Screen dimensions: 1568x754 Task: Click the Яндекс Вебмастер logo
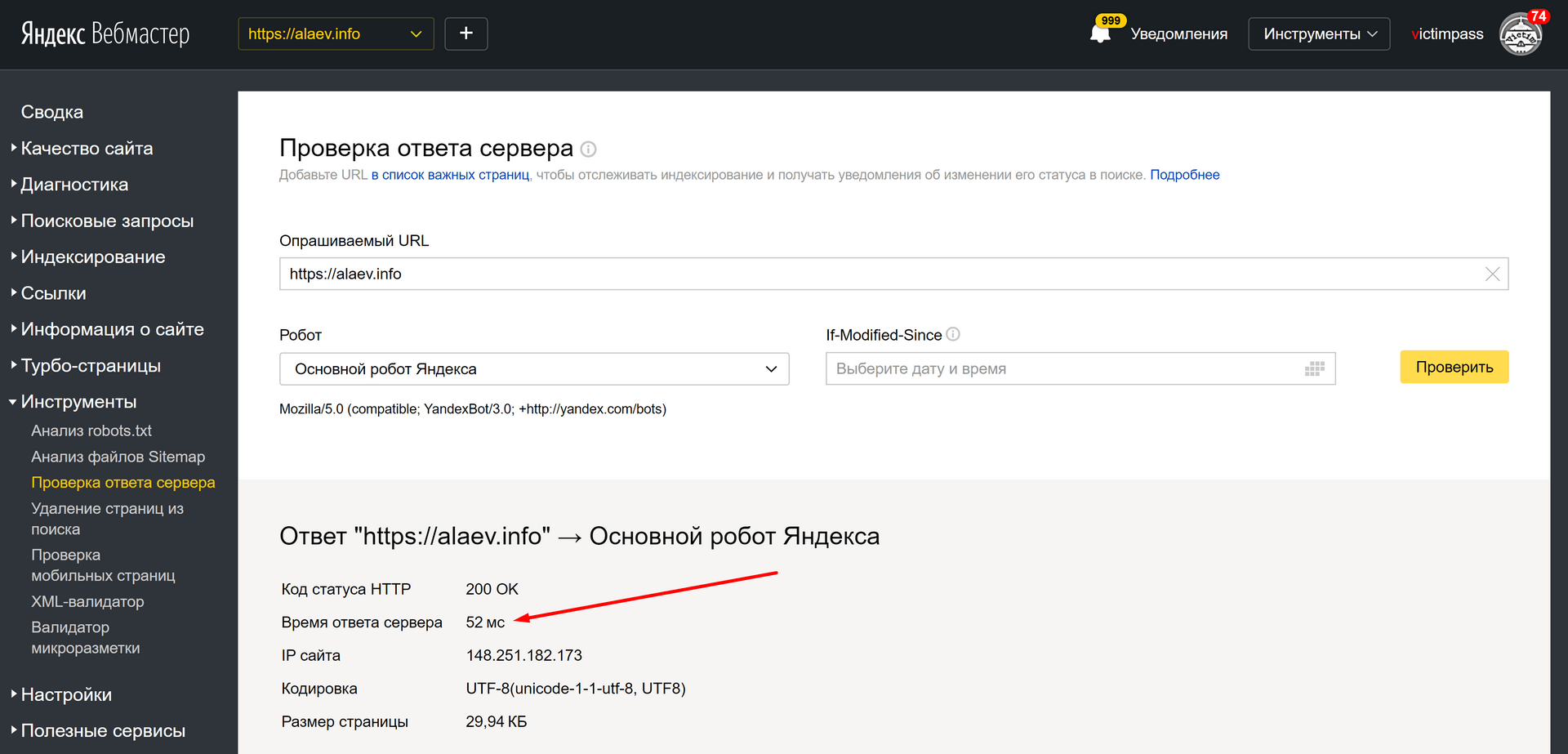point(105,33)
